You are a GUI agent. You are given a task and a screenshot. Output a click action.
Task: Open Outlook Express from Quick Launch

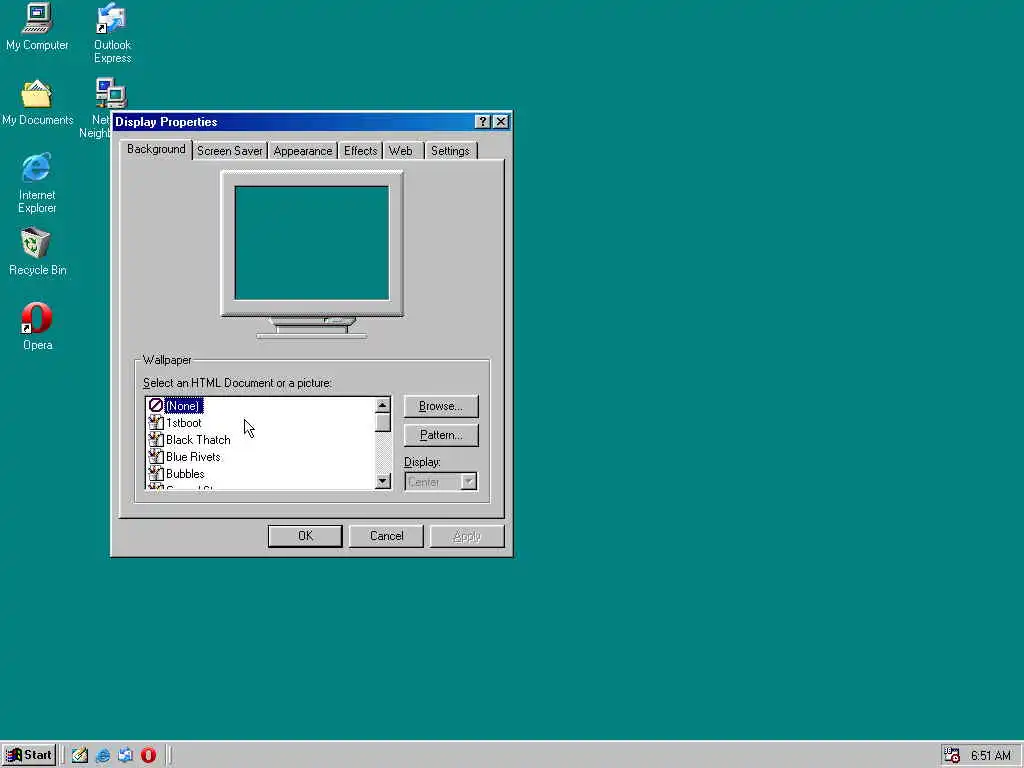coord(125,755)
